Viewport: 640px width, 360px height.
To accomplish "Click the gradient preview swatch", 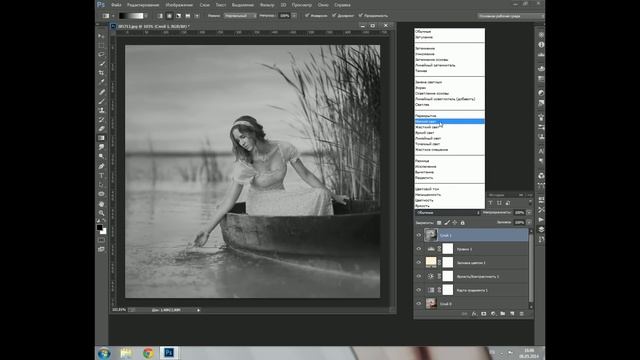I will click(x=131, y=16).
